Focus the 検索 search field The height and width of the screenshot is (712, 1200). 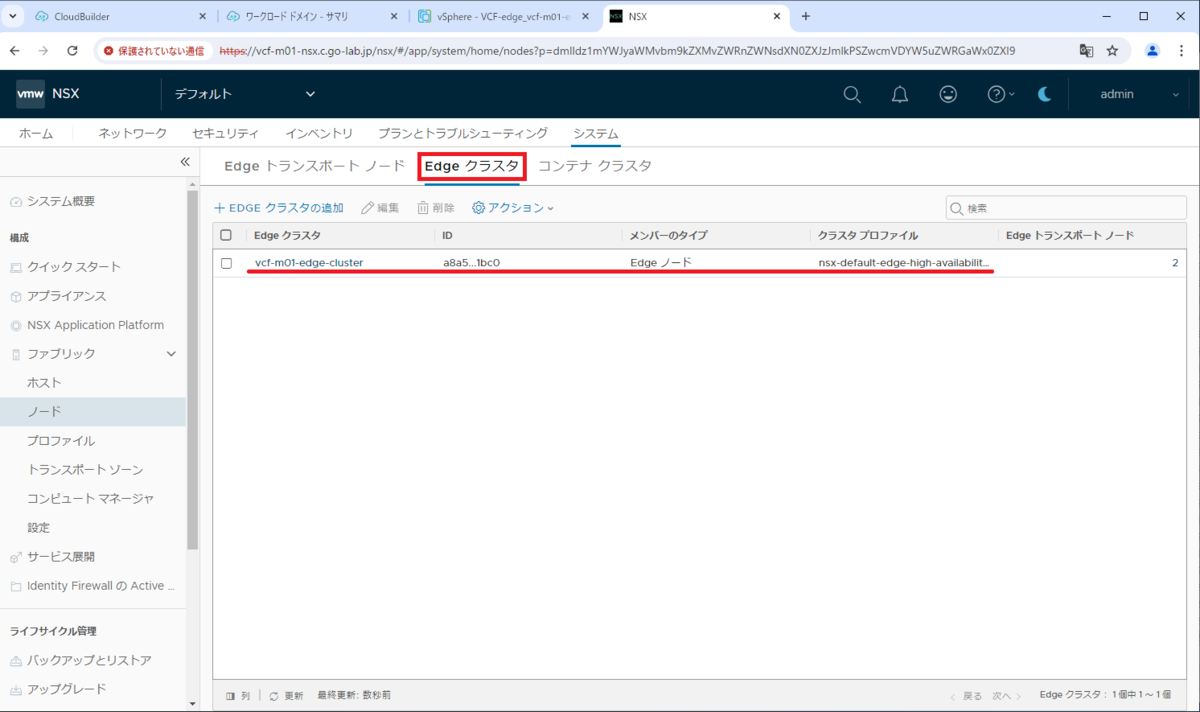coord(1066,208)
